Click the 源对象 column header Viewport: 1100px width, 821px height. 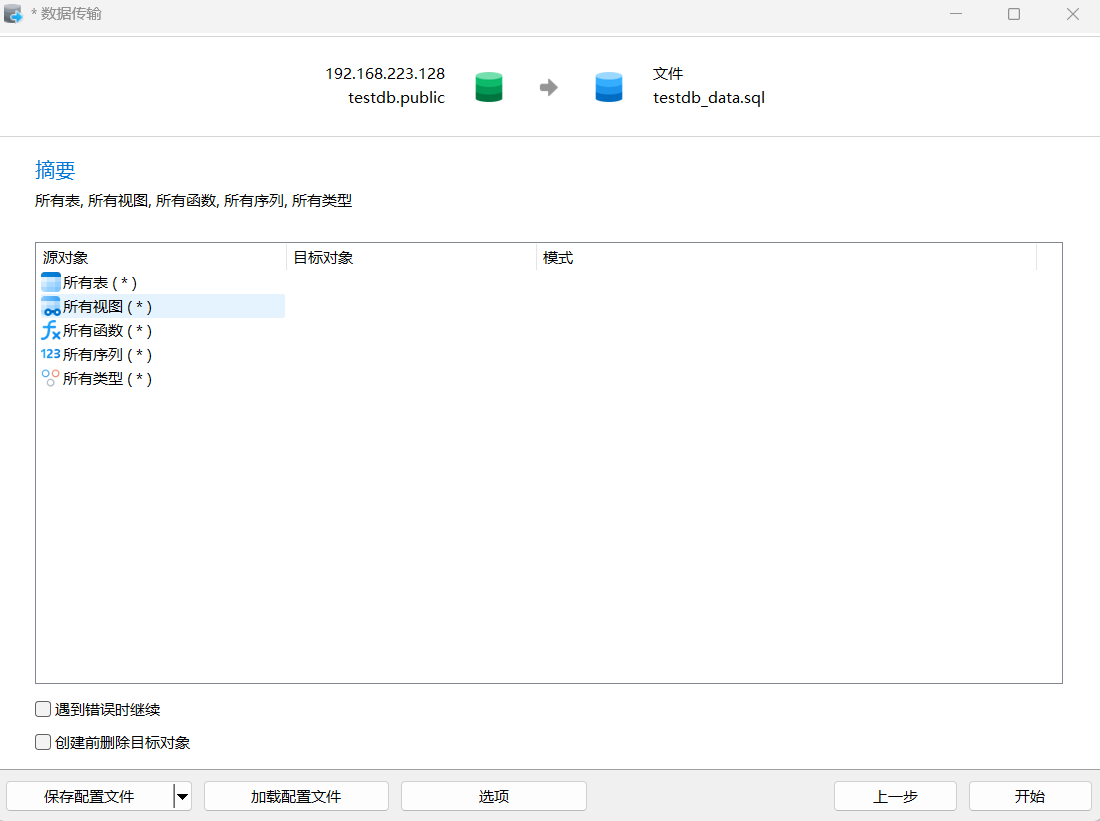click(x=160, y=257)
